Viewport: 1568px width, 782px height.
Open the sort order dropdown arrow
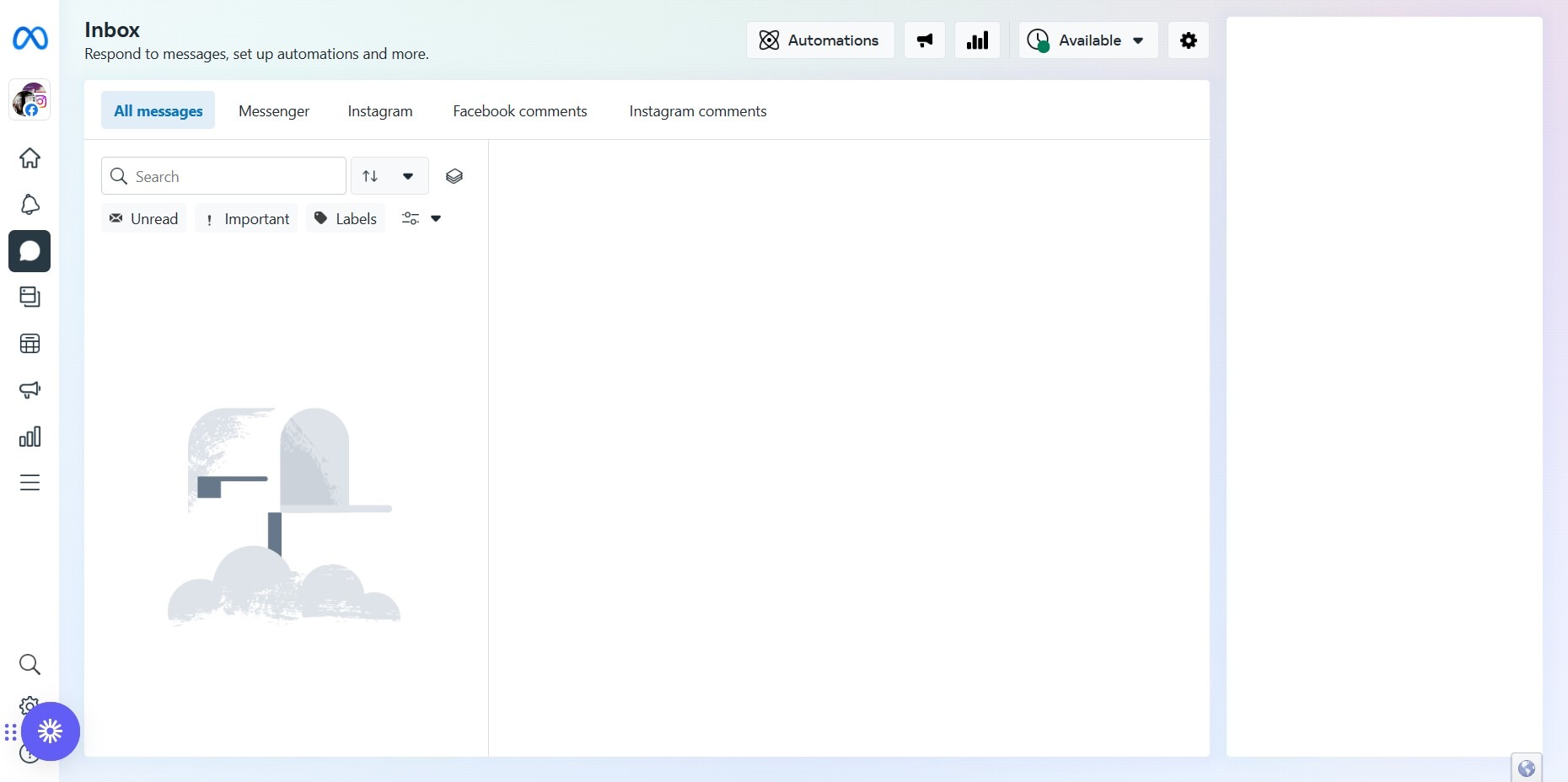tap(408, 176)
